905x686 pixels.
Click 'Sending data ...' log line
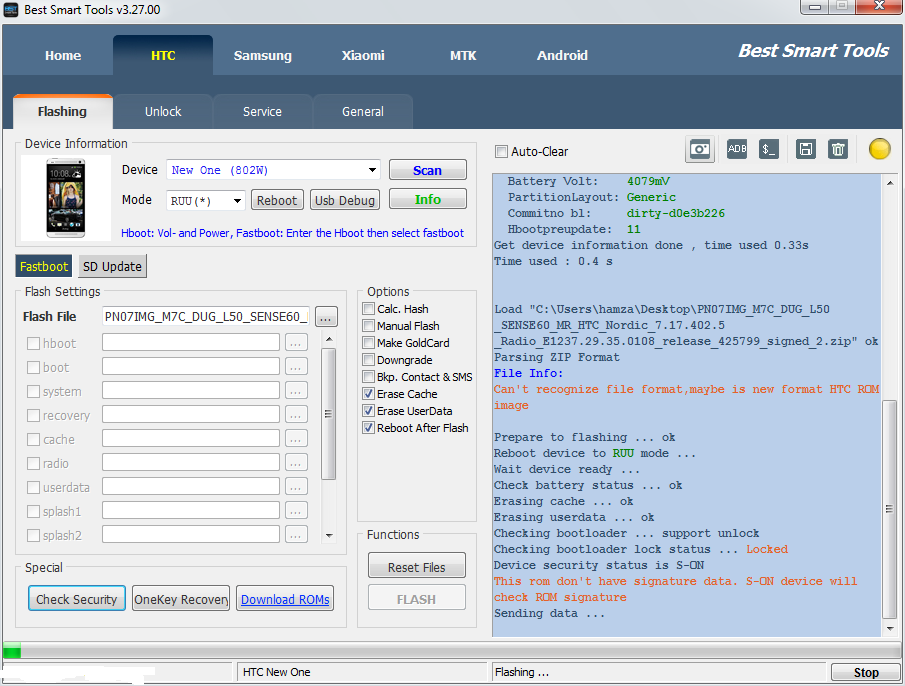(x=549, y=613)
